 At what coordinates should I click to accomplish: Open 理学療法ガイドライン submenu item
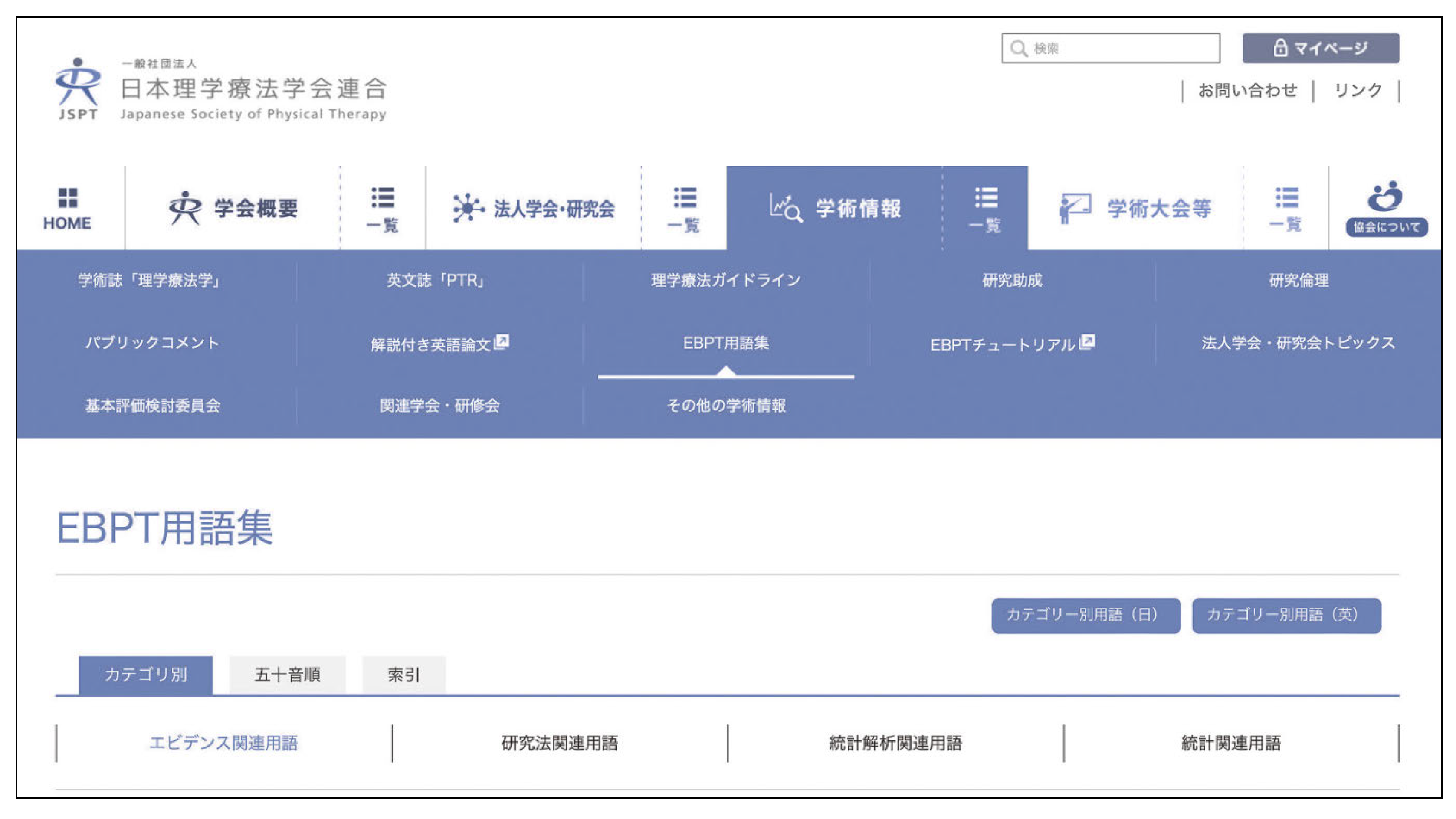[x=726, y=280]
